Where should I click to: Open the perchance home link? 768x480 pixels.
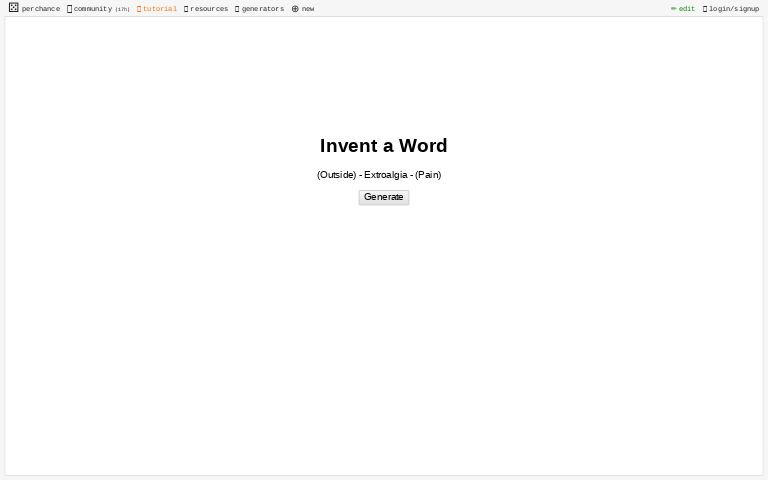(41, 9)
